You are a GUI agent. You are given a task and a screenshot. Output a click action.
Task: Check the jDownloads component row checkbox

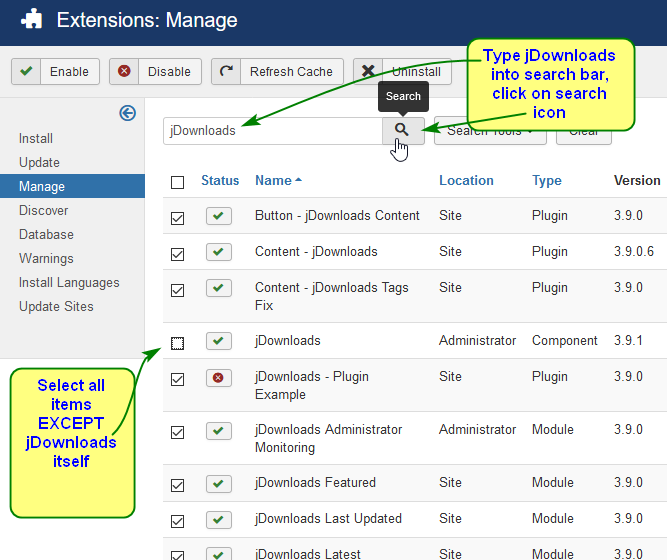tap(177, 343)
